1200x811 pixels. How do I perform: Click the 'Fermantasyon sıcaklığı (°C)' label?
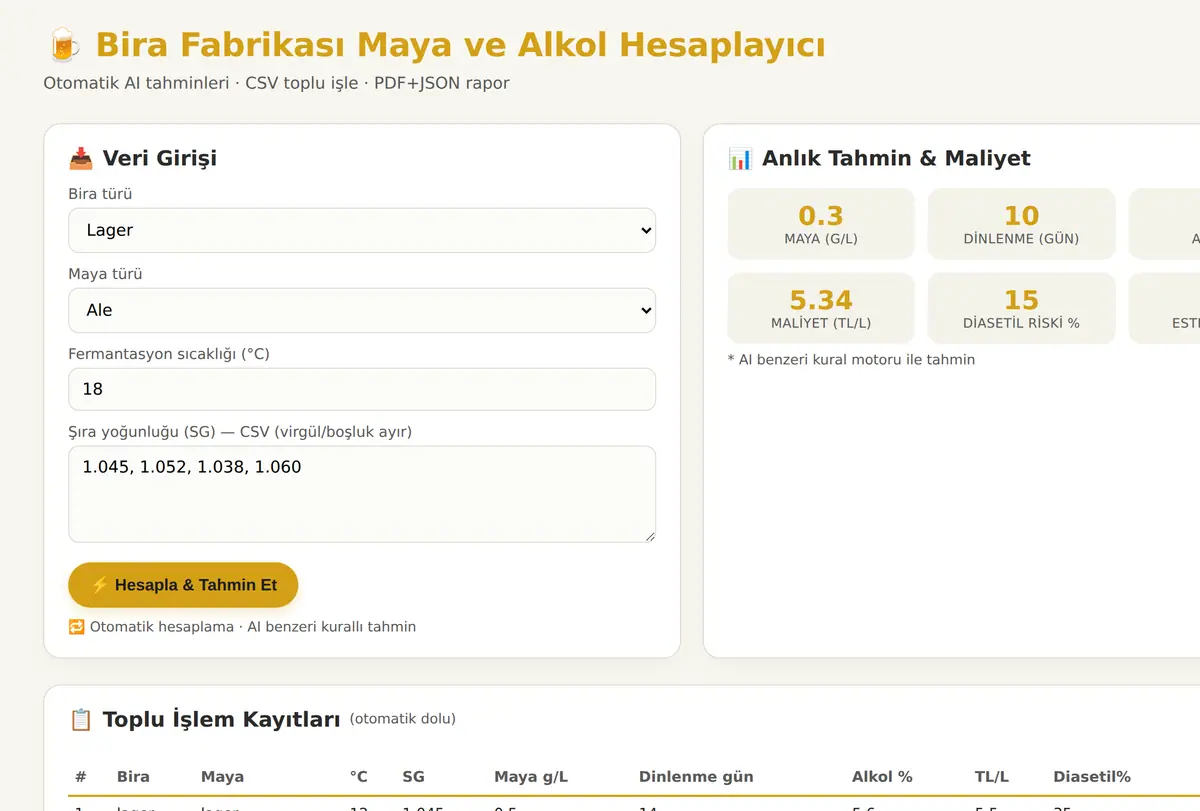[169, 354]
